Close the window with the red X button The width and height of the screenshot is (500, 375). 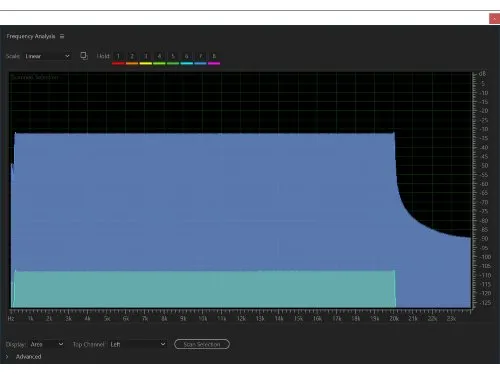point(494,19)
